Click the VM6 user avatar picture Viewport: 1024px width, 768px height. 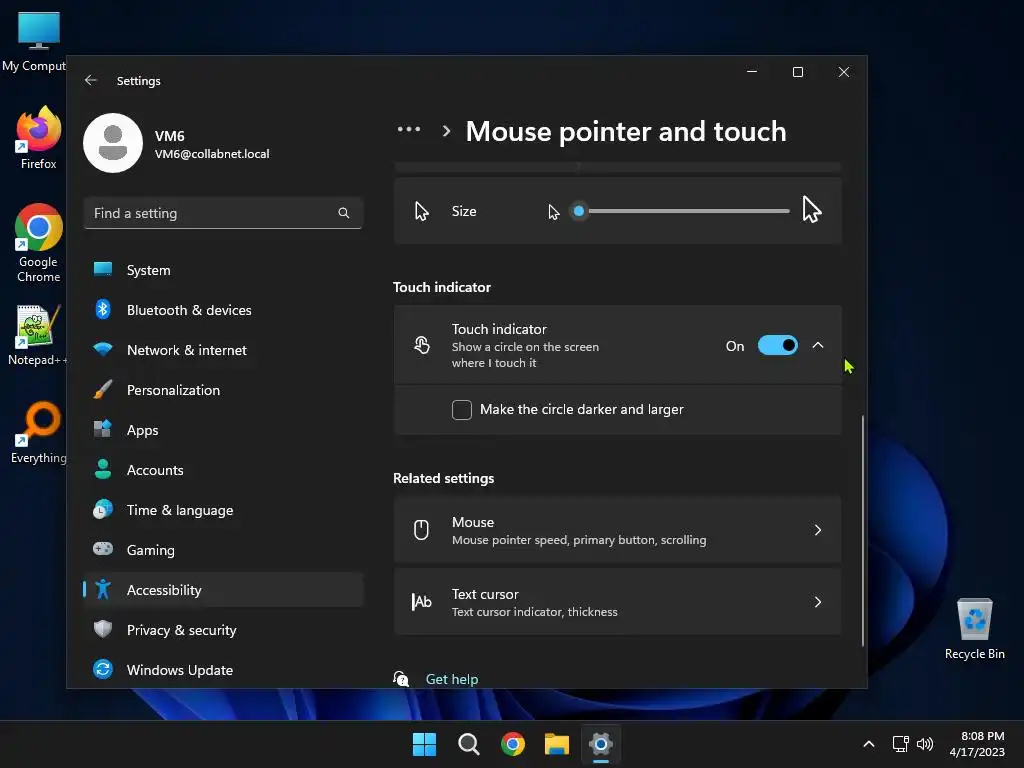point(113,143)
